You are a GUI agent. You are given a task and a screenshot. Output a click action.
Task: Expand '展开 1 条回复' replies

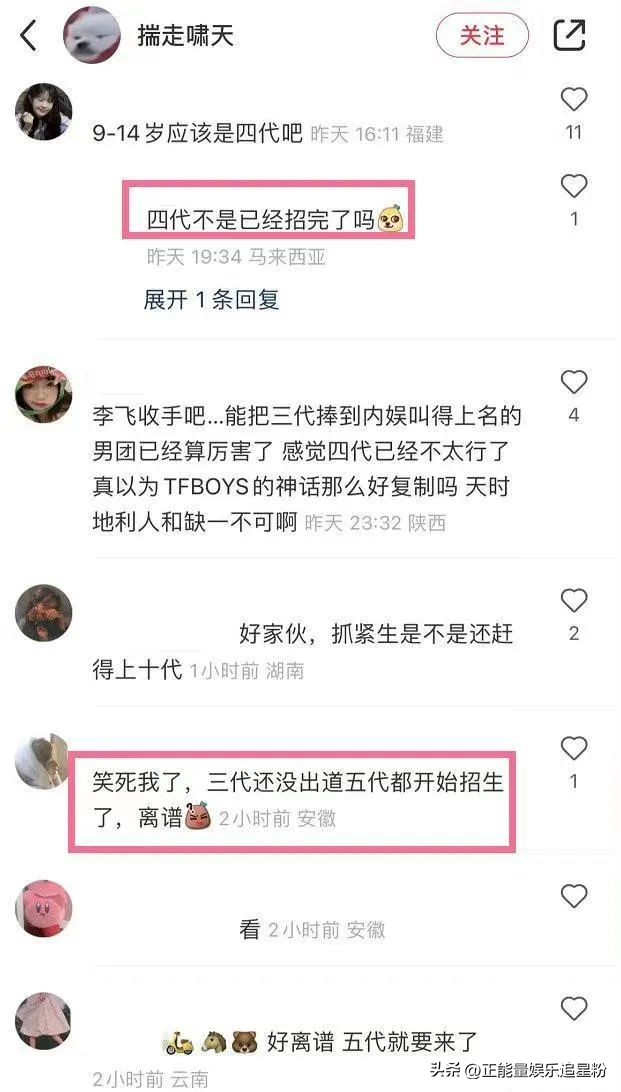(212, 299)
